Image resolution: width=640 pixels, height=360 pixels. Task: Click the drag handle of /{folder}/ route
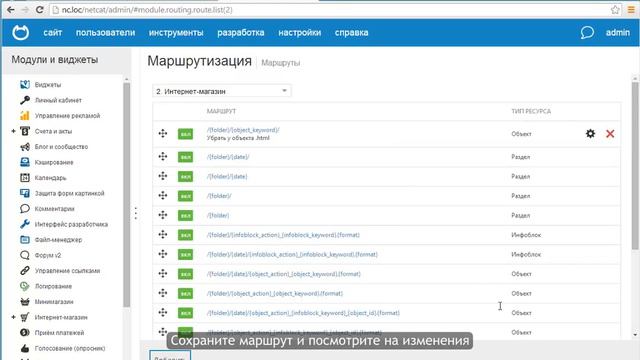pos(163,196)
